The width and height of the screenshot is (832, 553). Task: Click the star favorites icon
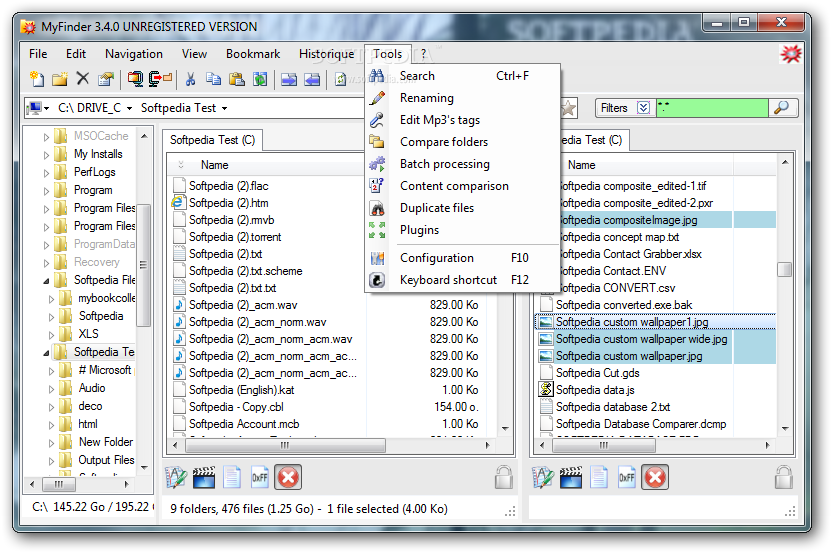pos(568,108)
